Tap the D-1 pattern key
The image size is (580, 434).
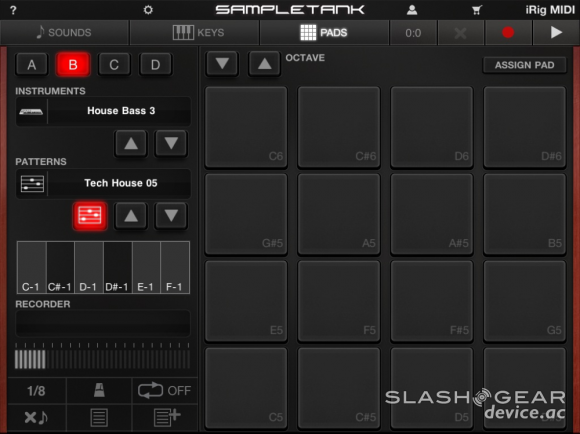[89, 267]
